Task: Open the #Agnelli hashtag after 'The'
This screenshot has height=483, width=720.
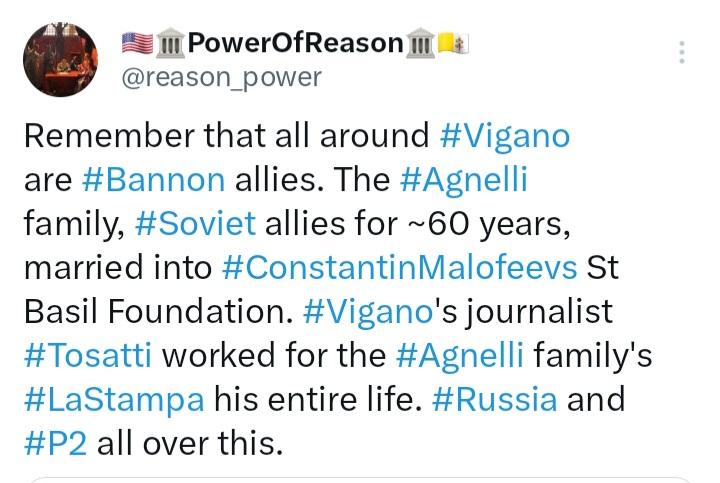Action: point(463,180)
